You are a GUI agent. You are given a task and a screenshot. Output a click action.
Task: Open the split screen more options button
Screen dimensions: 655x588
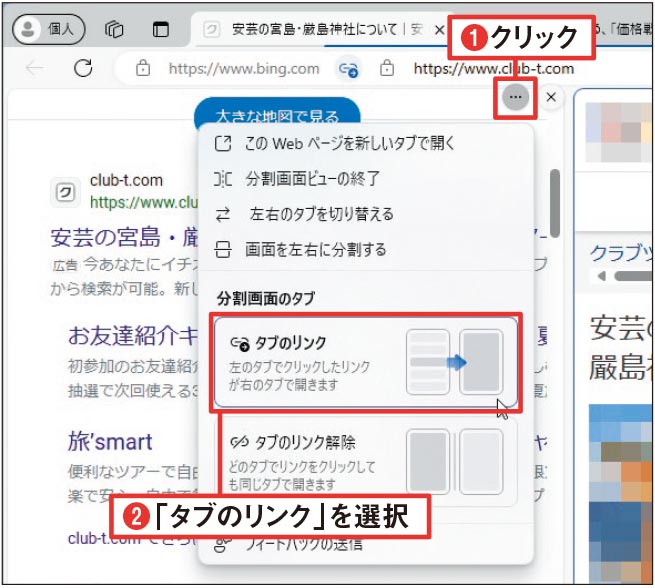(x=515, y=97)
